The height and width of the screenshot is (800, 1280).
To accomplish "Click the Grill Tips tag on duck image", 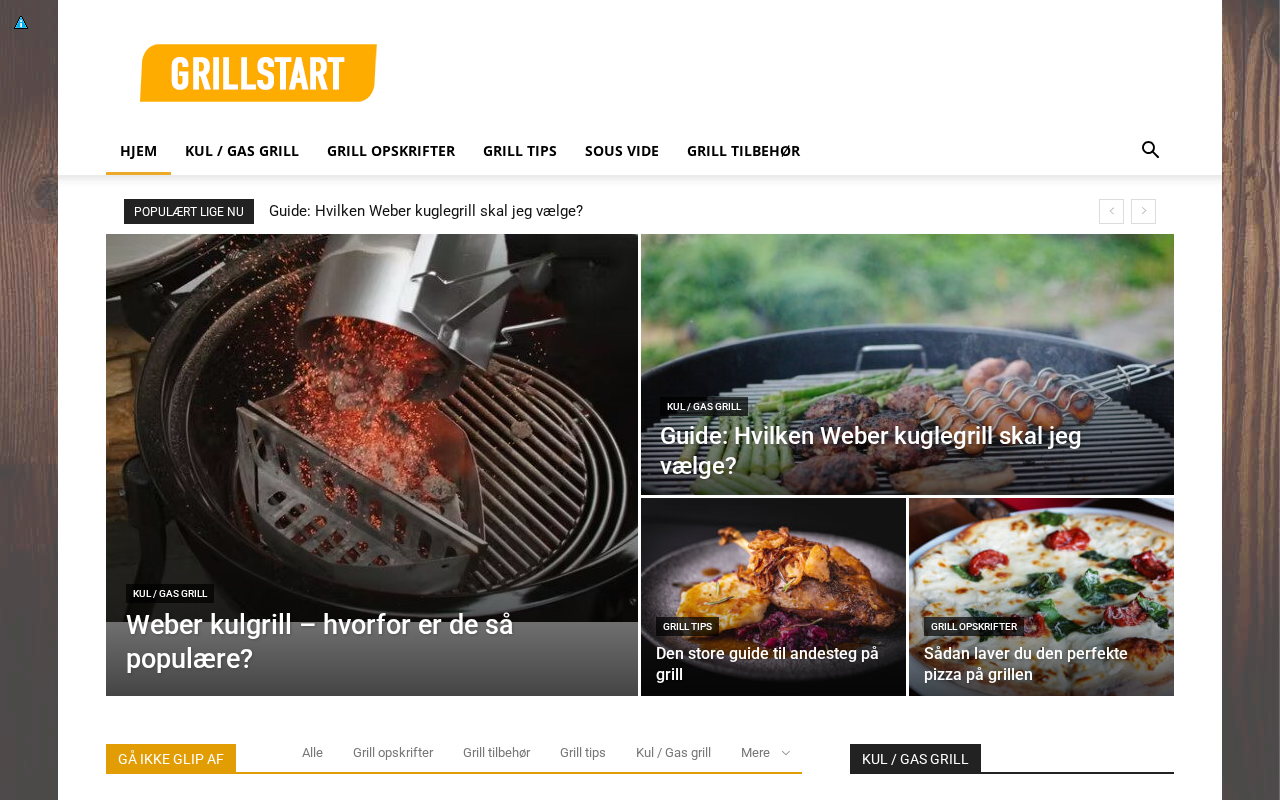I will 687,627.
